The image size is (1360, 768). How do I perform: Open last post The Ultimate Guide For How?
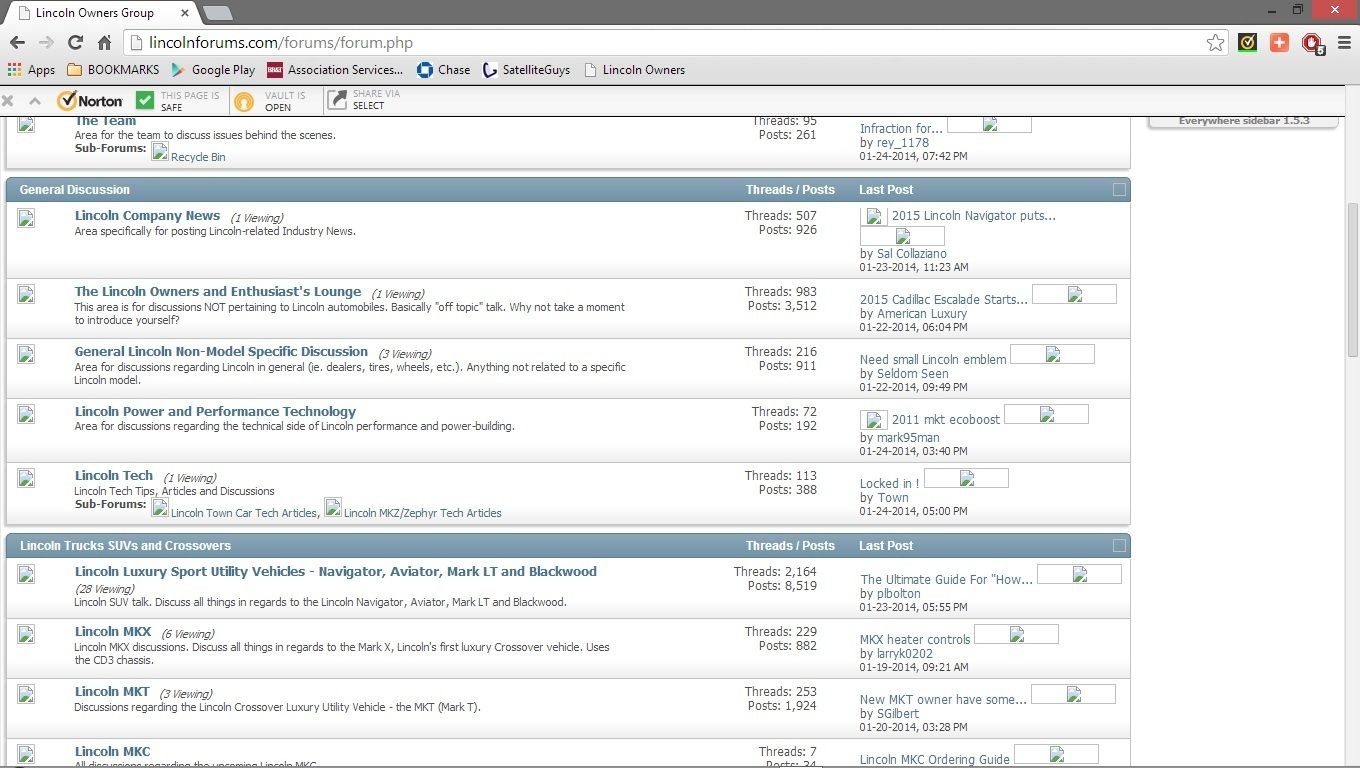pos(947,579)
